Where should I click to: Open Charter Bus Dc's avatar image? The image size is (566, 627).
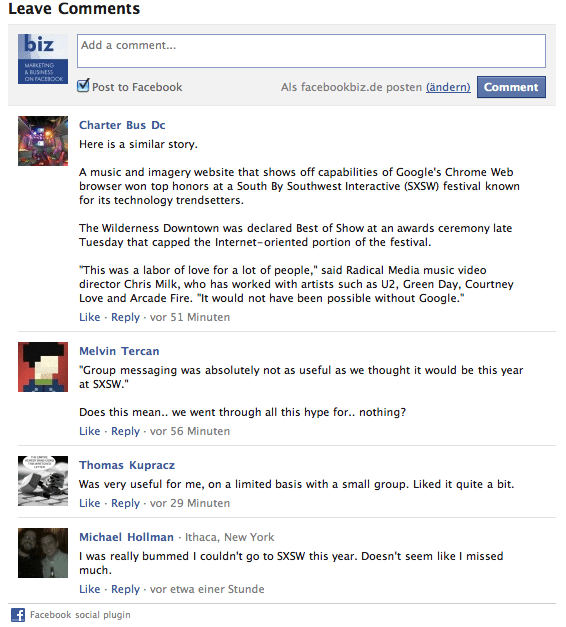43,141
